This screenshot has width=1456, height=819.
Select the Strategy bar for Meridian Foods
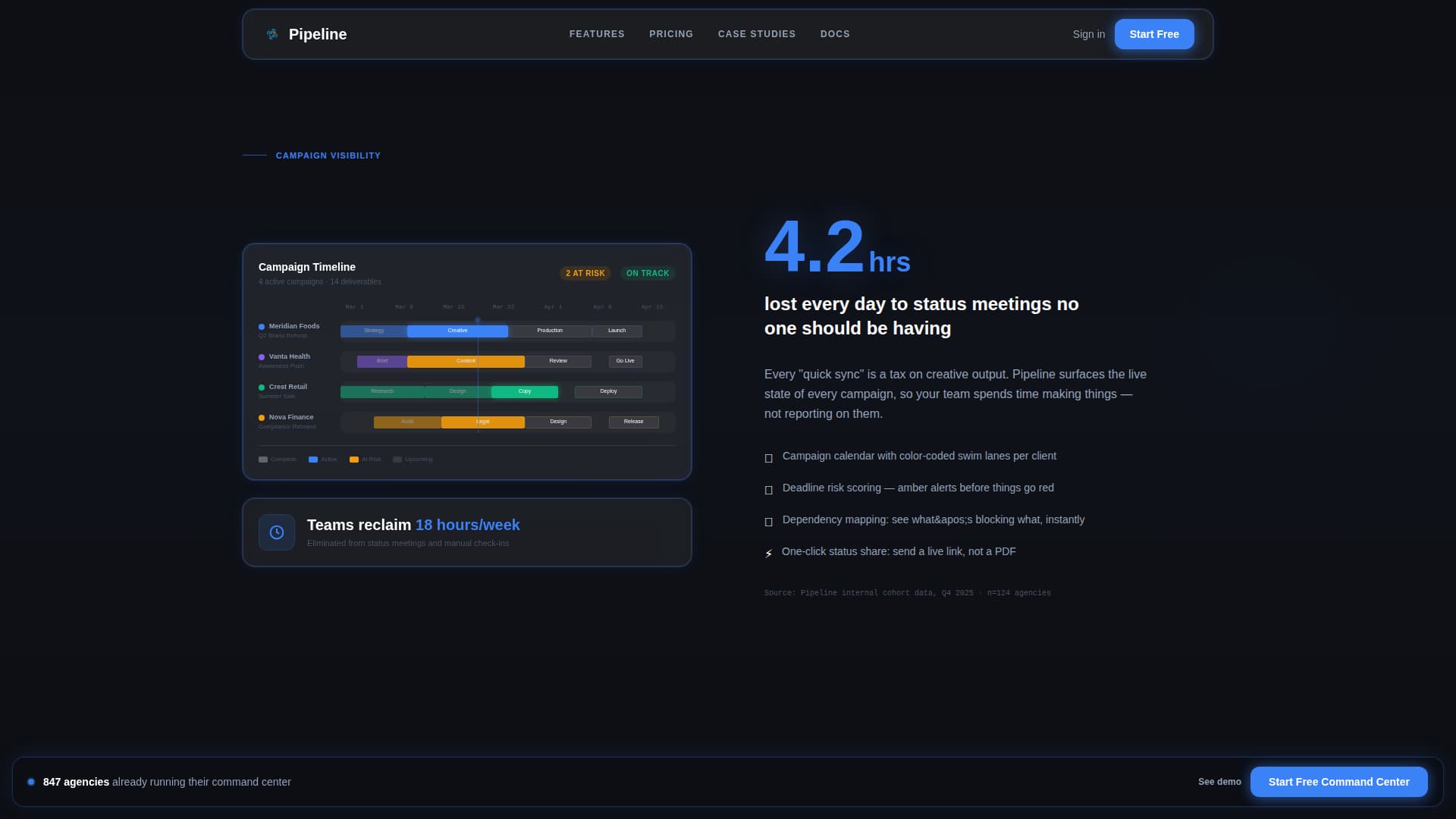click(374, 331)
